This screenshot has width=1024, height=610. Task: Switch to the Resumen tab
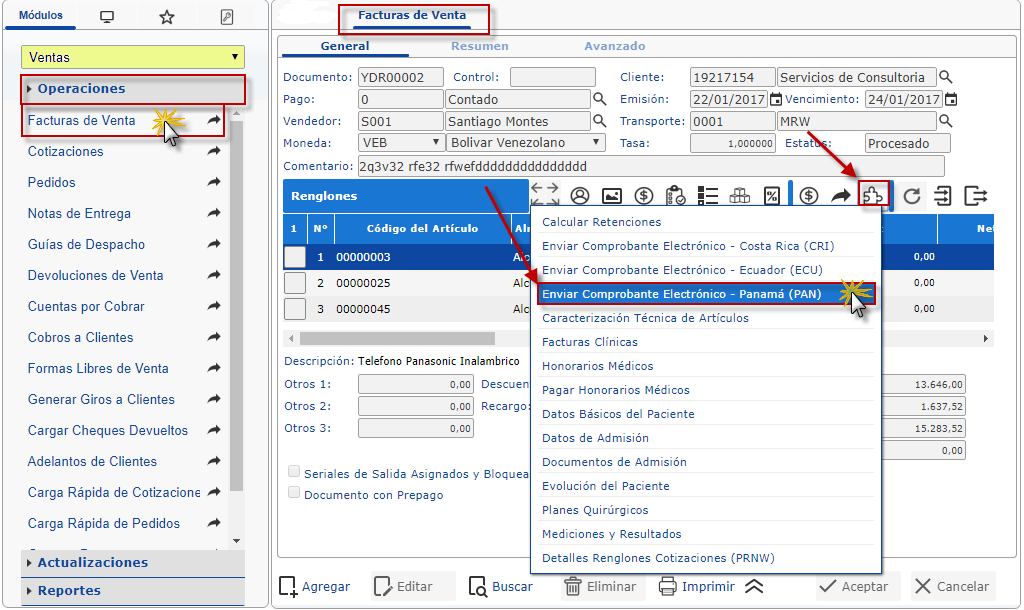click(x=479, y=46)
